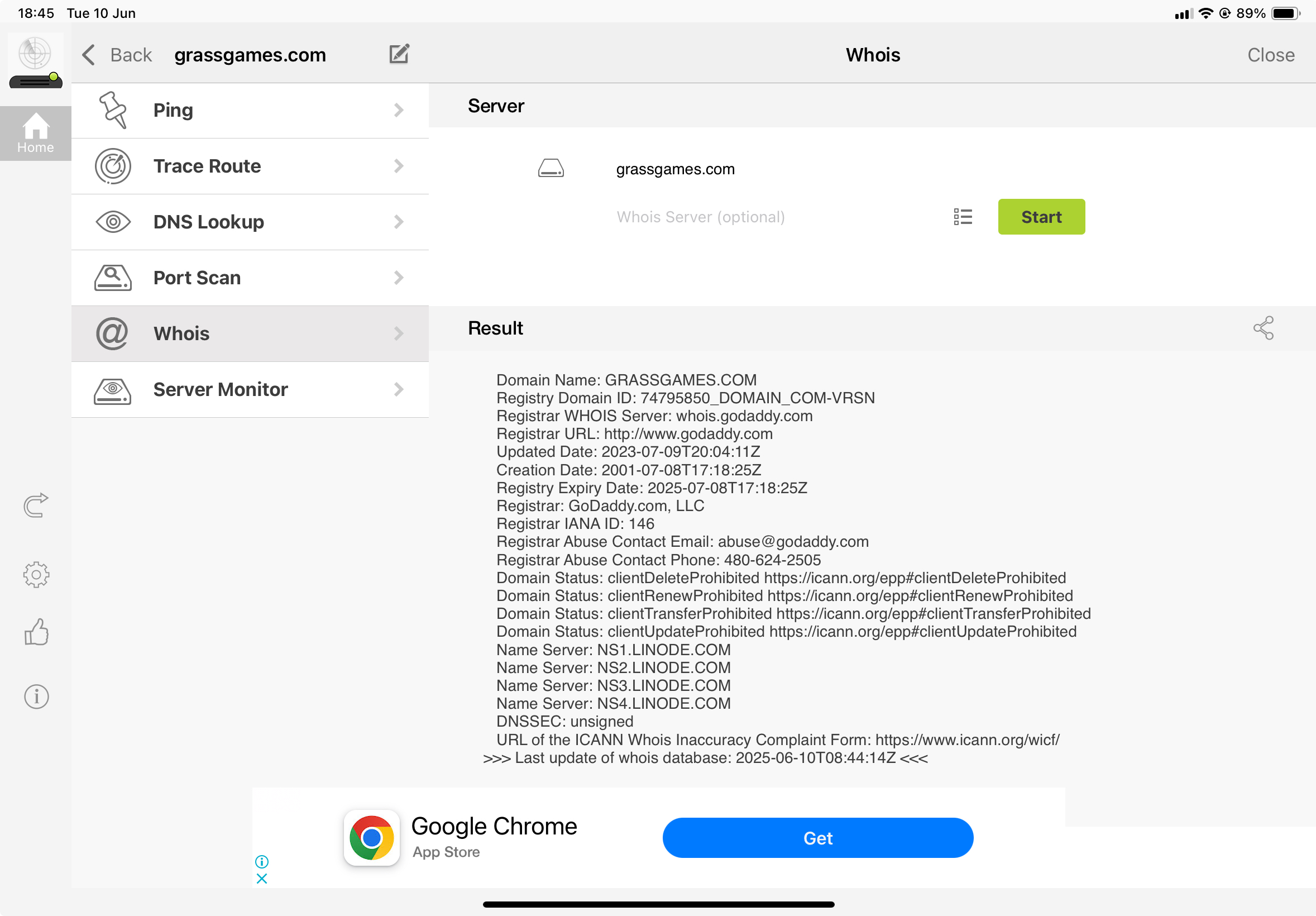
Task: Tap the server drive icon beside host
Action: coord(551,169)
